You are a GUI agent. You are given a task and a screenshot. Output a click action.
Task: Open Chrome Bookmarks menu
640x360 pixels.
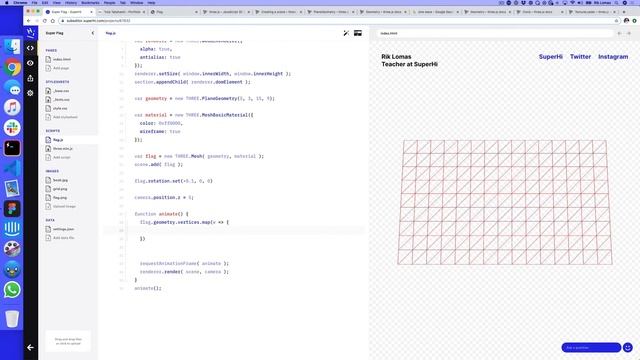point(90,2)
